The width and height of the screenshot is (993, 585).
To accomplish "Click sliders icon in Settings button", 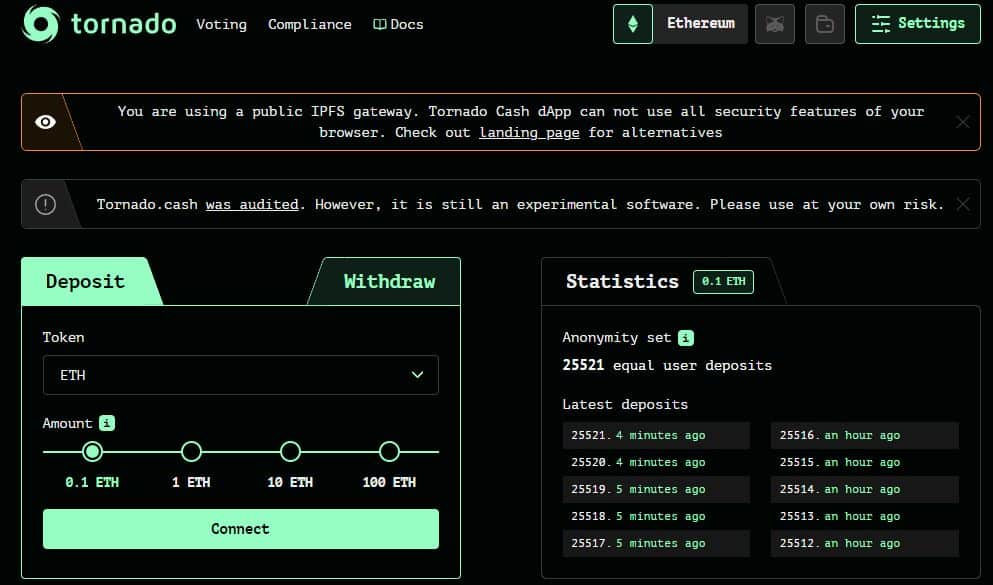I will coord(880,24).
